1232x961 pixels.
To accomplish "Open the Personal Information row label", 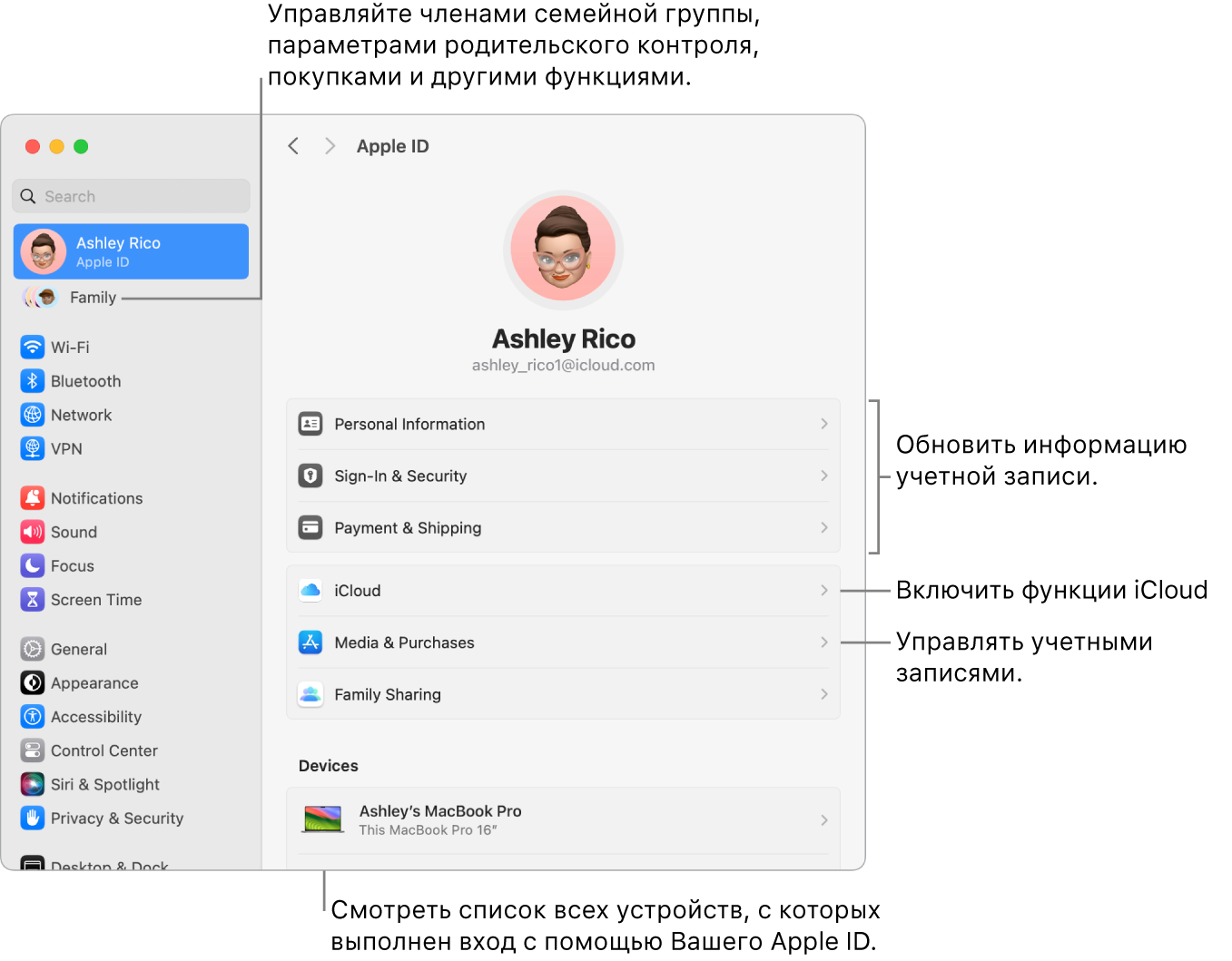I will tap(409, 424).
